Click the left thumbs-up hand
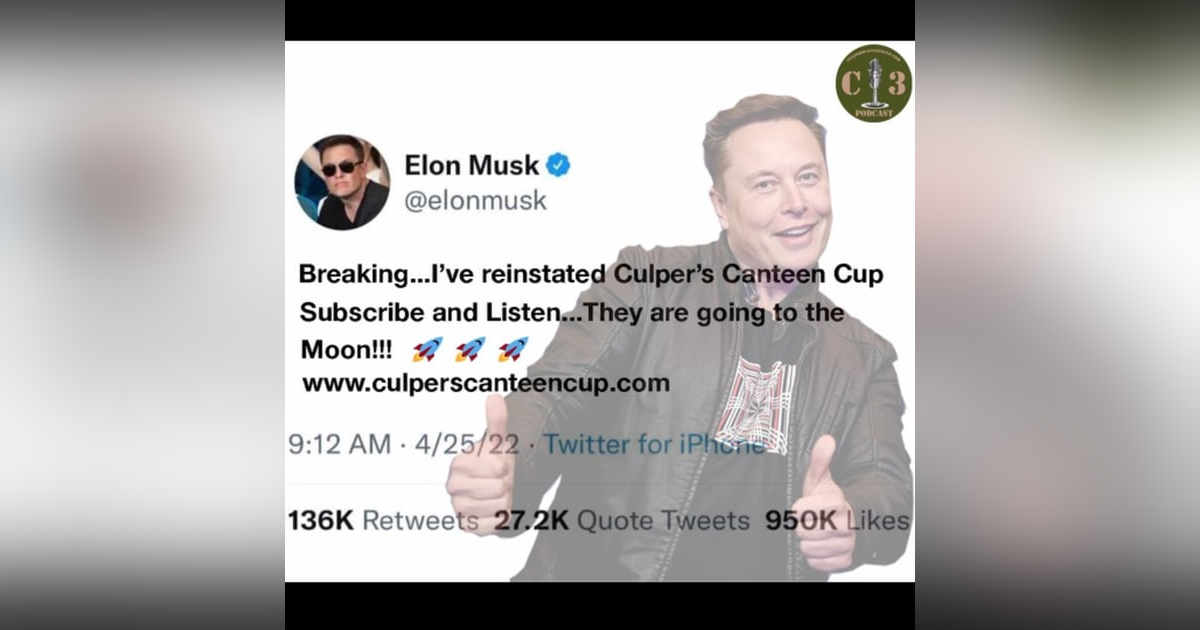This screenshot has width=1200, height=630. coord(481,464)
